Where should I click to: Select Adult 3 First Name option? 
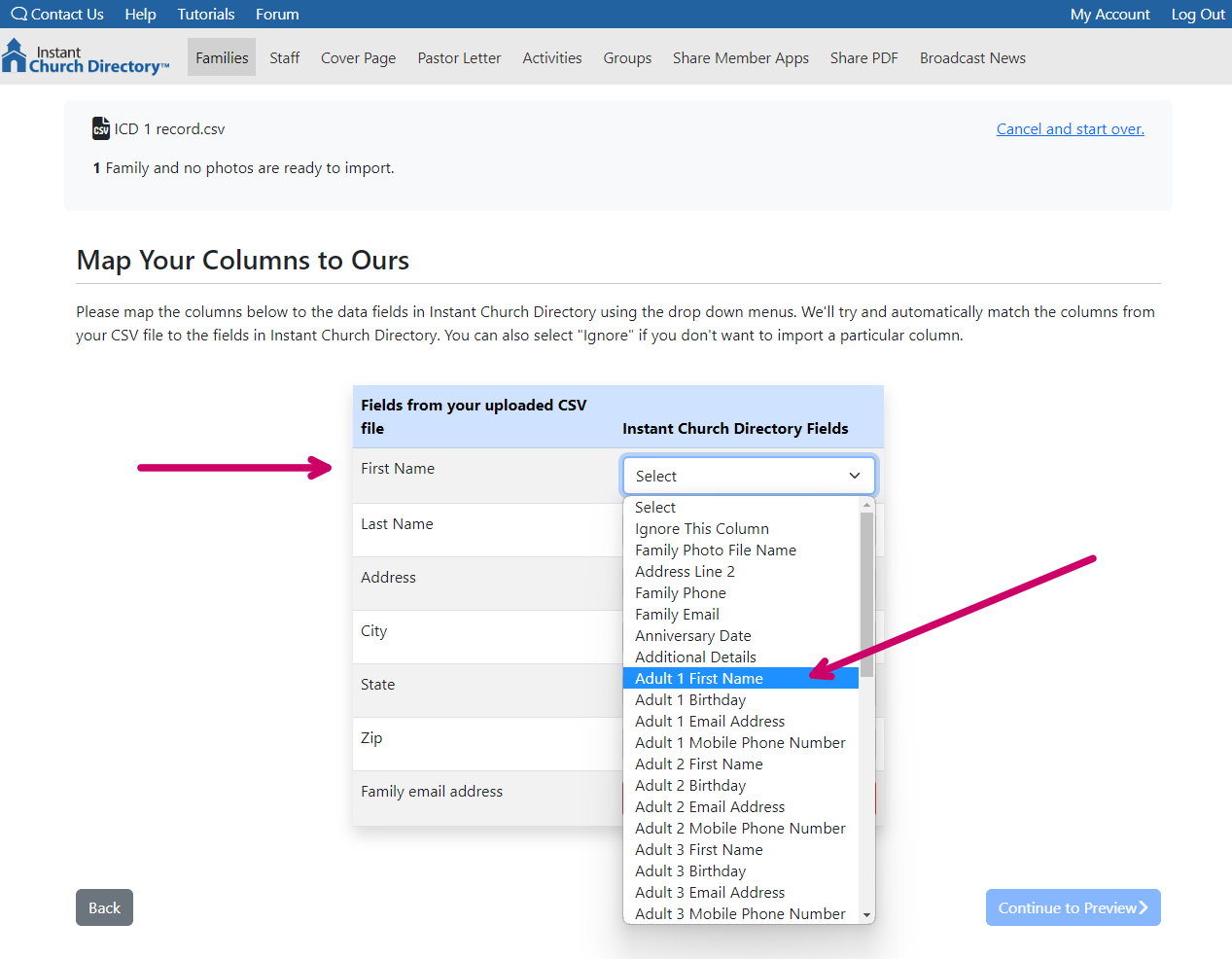(x=741, y=849)
